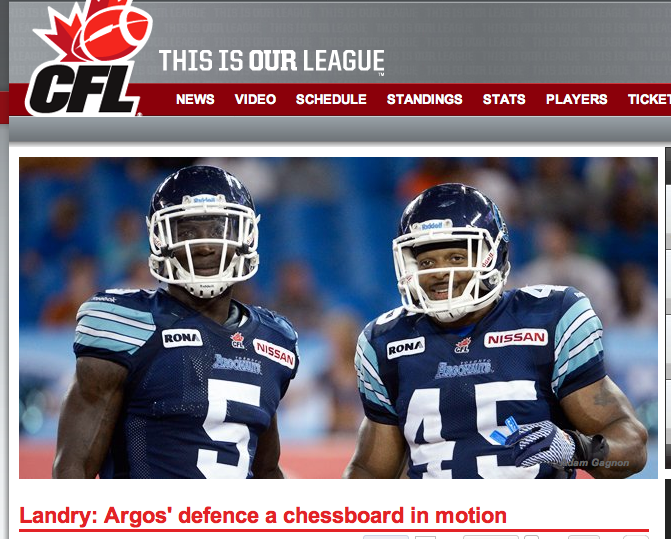The height and width of the screenshot is (539, 671).
Task: Click the left player's Riddell helmet
Action: click(203, 231)
